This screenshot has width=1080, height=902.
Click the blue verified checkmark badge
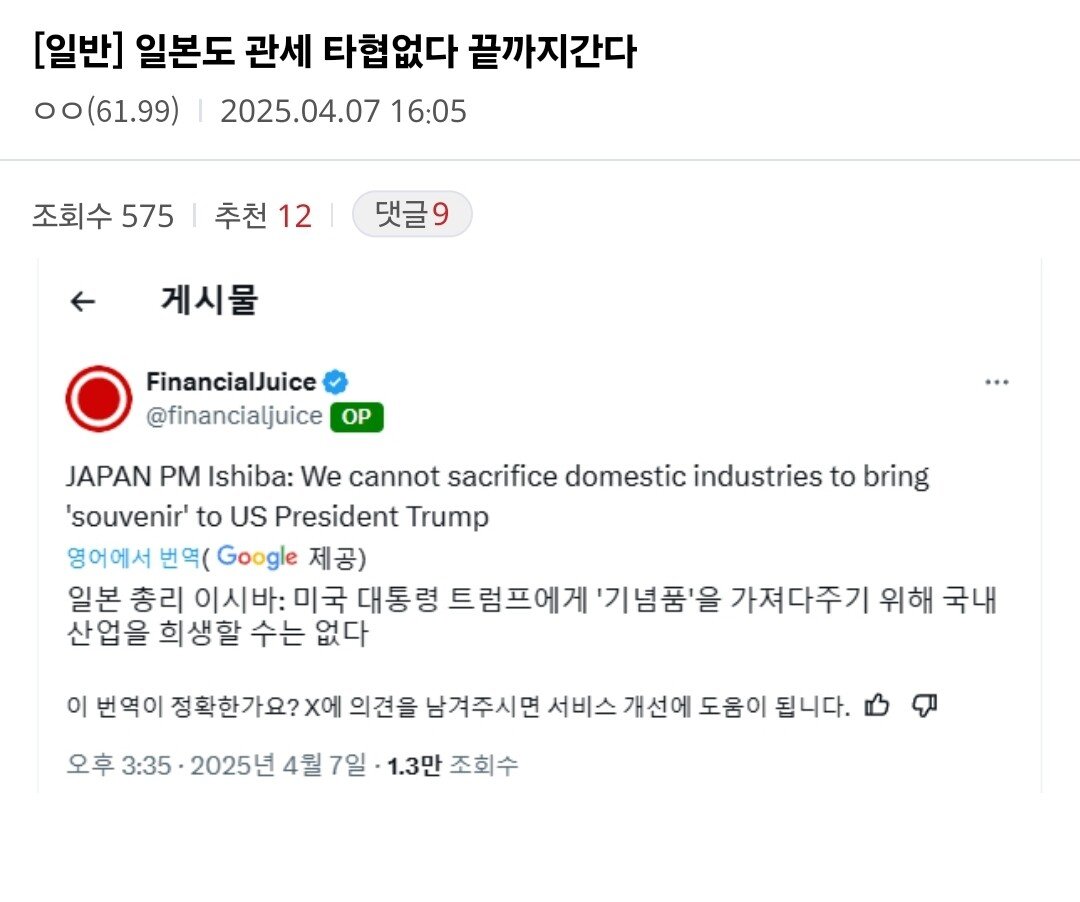pyautogui.click(x=335, y=381)
